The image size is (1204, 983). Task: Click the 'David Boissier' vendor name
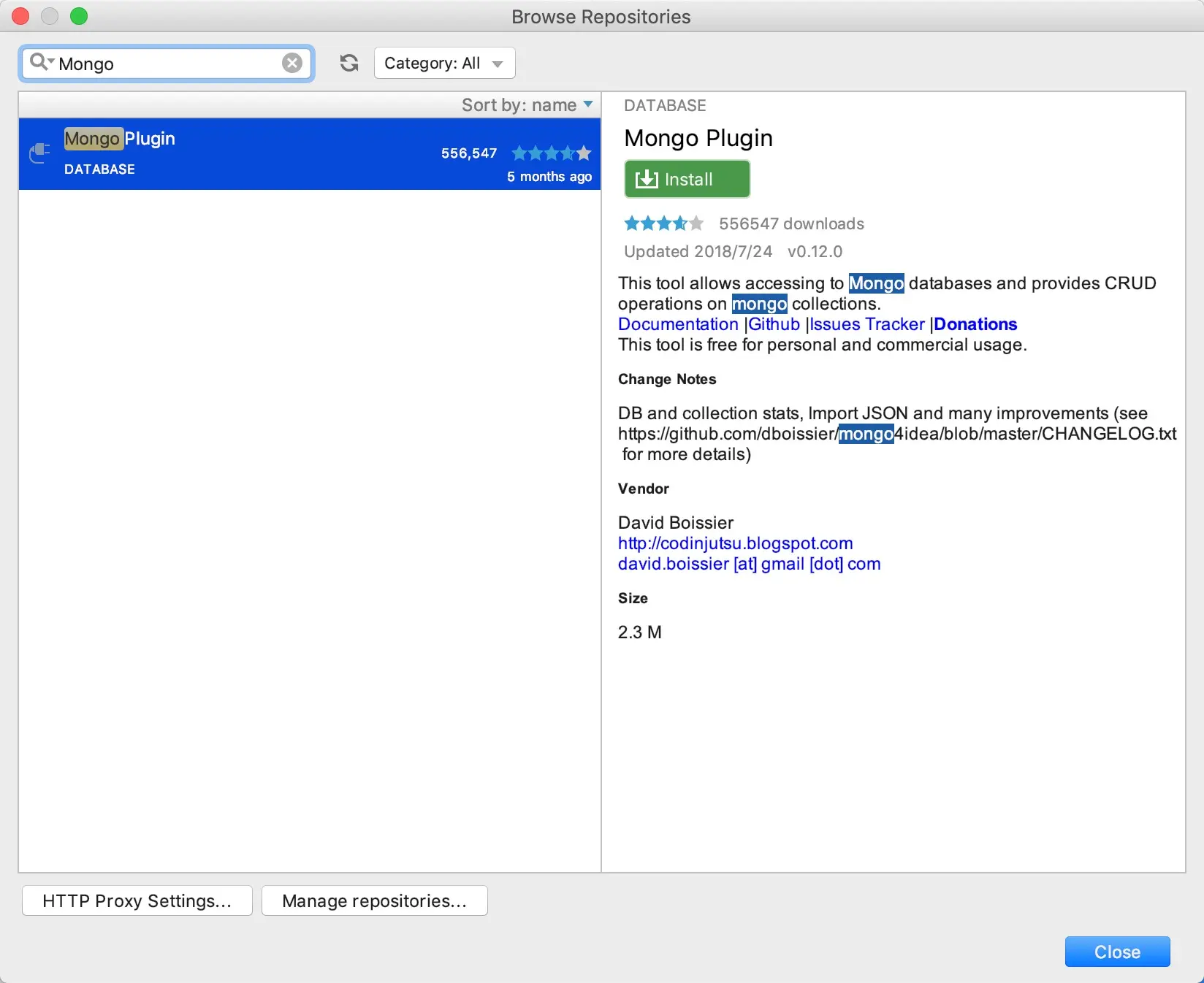(x=676, y=523)
